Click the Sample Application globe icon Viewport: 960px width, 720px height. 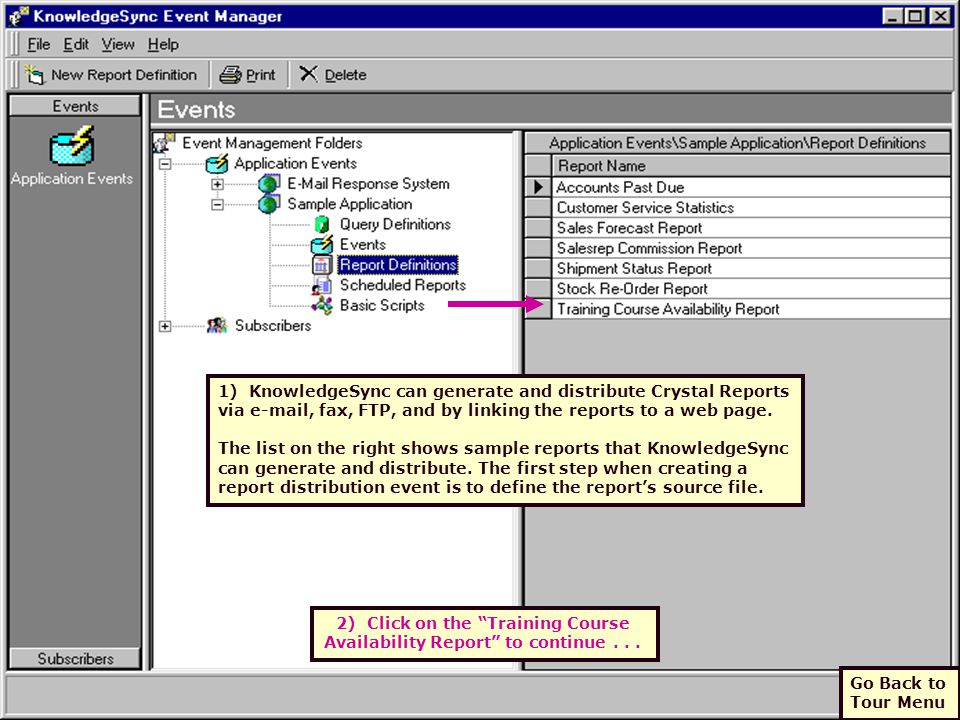pyautogui.click(x=269, y=204)
